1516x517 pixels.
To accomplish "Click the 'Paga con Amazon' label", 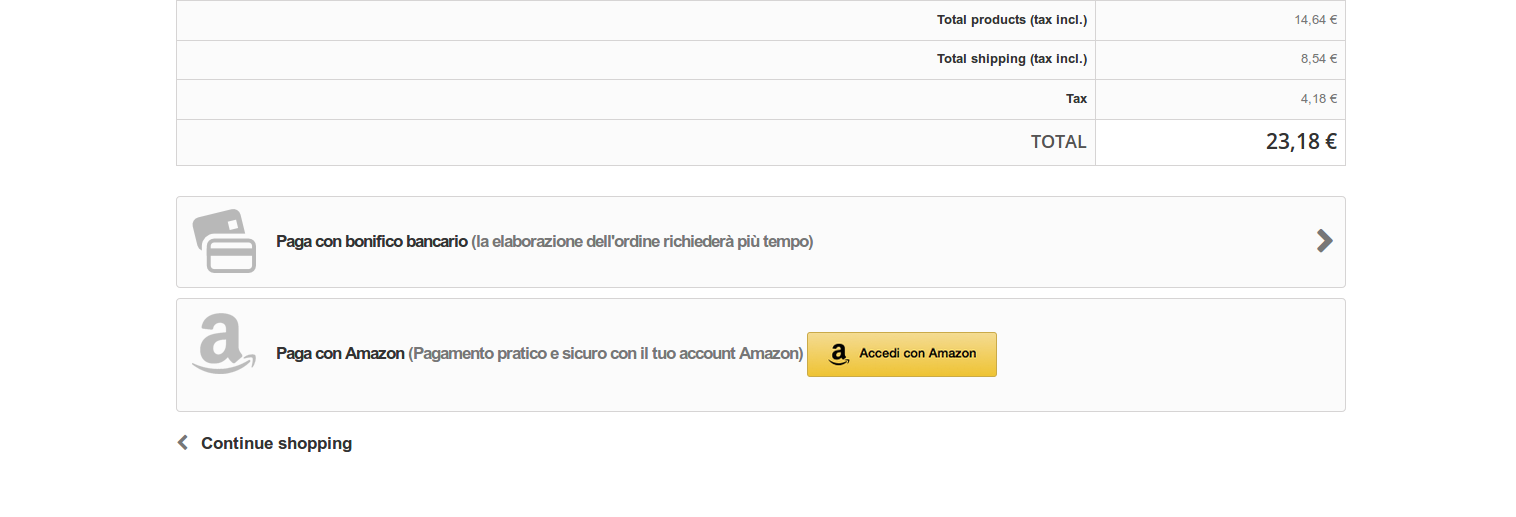I will 340,354.
